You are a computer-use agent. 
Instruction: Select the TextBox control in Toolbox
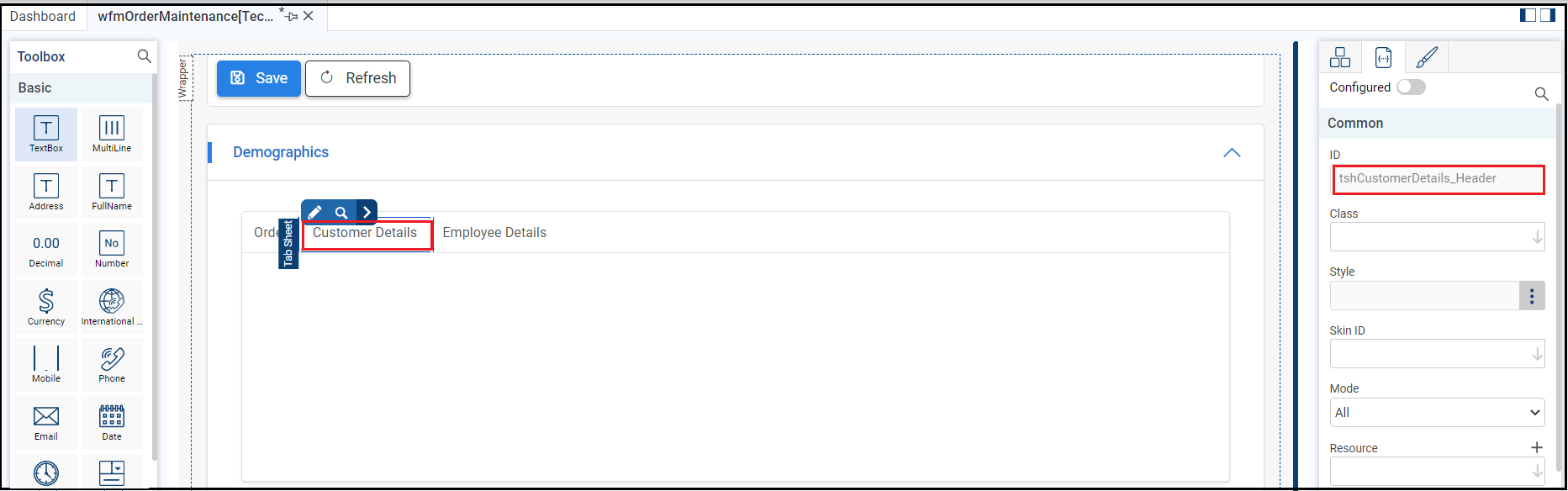coord(46,134)
